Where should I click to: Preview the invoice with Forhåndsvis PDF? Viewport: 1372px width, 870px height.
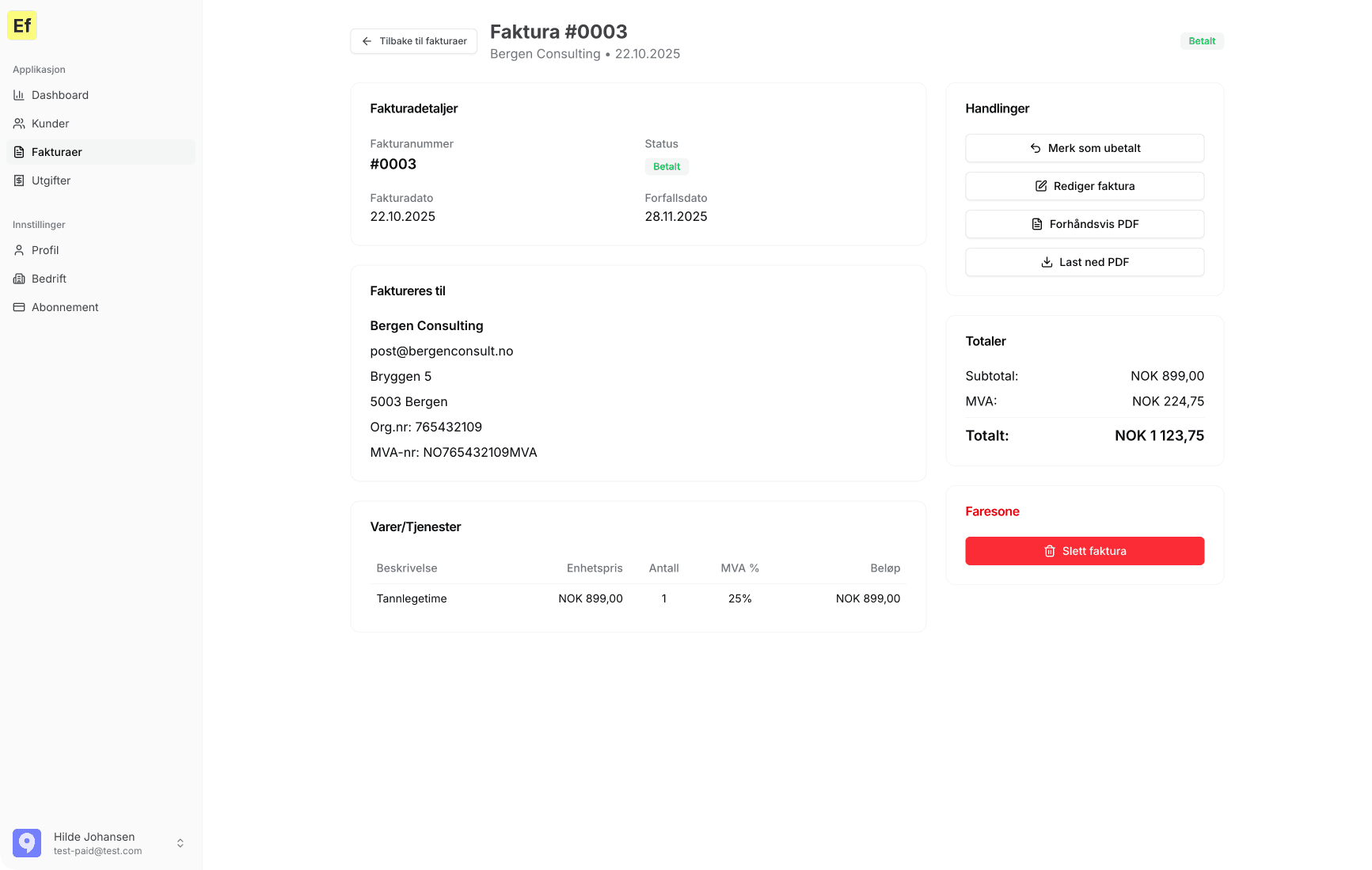(1085, 224)
